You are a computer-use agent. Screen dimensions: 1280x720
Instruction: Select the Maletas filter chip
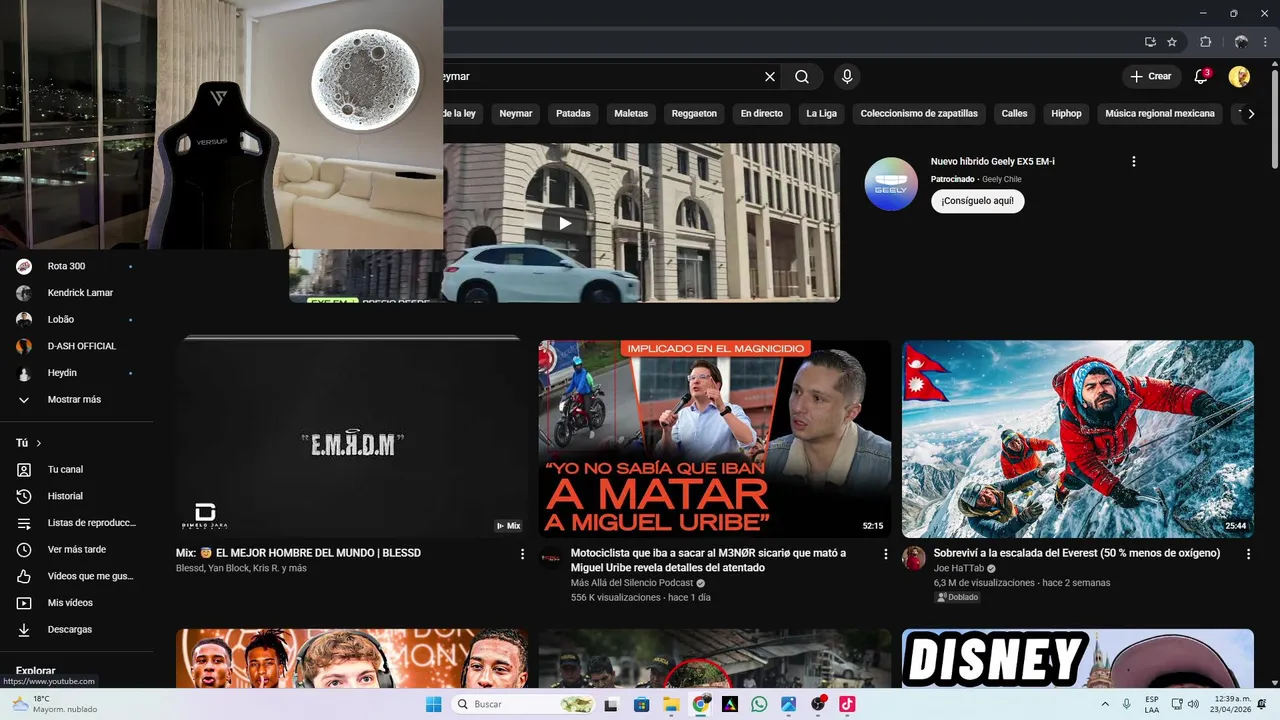click(x=631, y=113)
